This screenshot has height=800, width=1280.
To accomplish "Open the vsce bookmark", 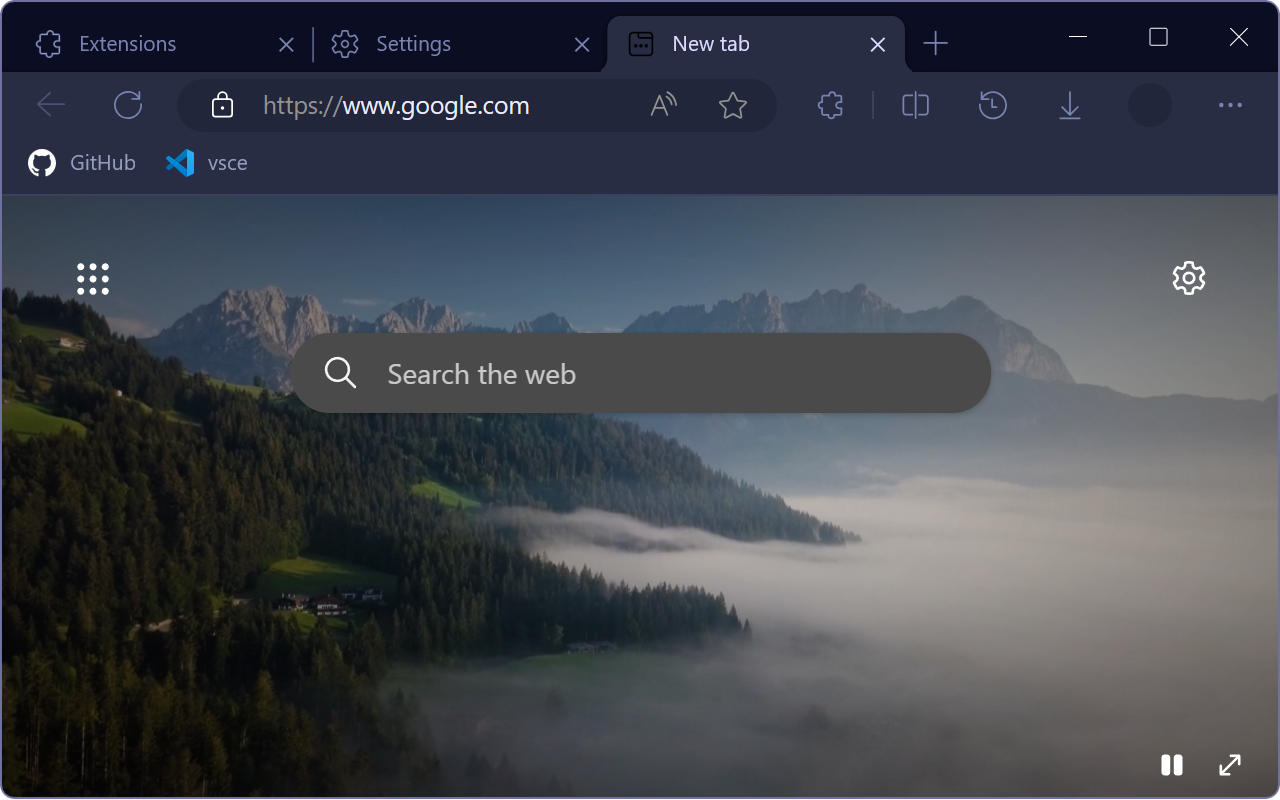I will (x=207, y=163).
